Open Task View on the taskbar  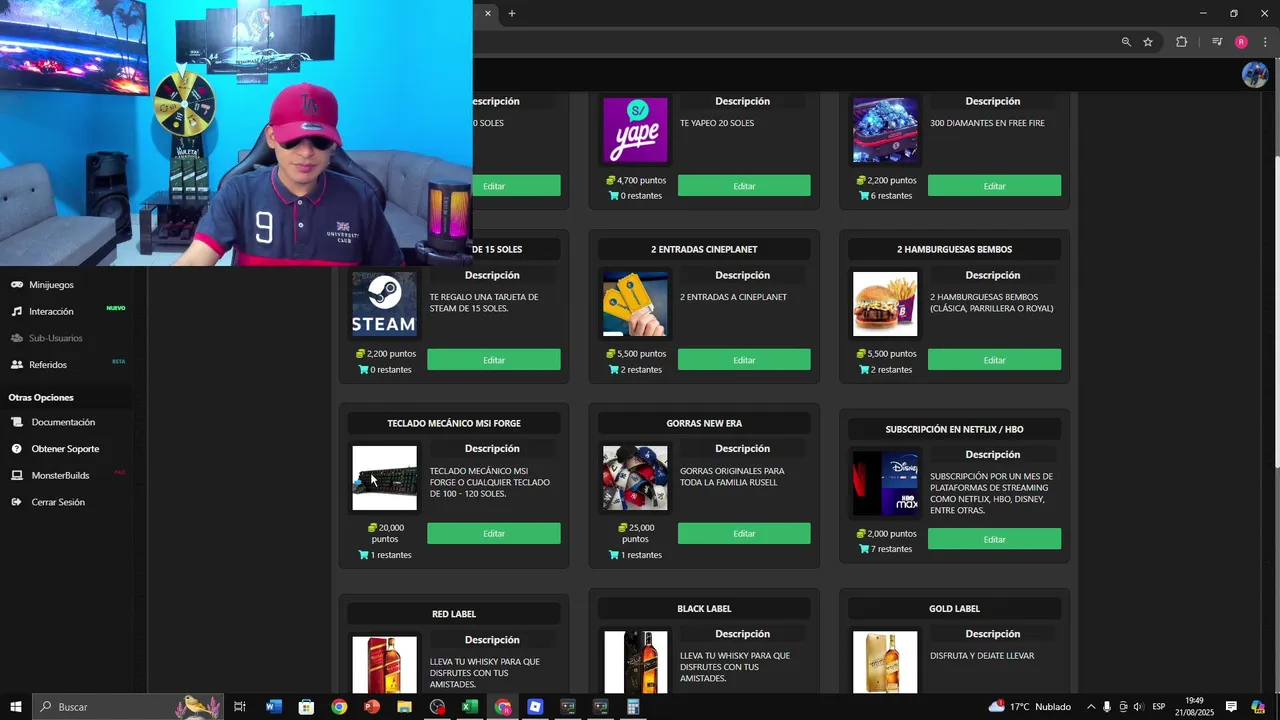coord(240,707)
